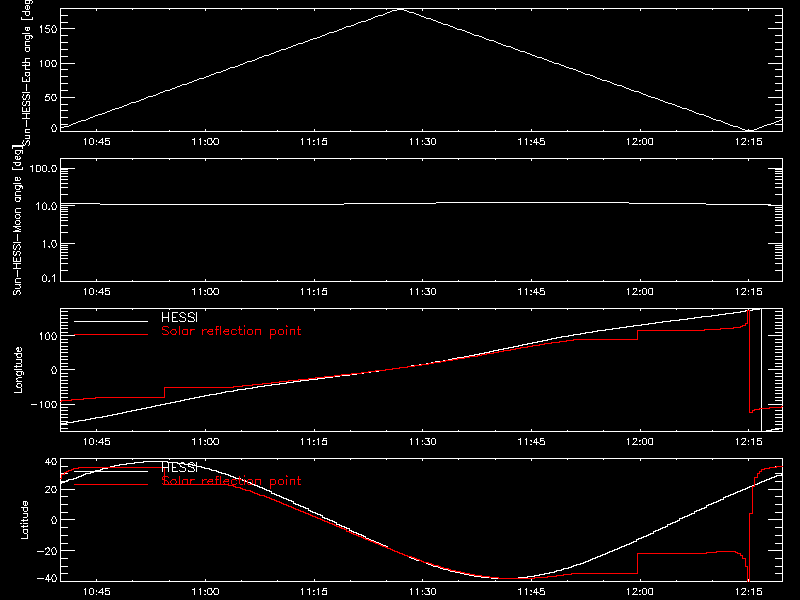Click the -100 tick on the Longitude plot
This screenshot has width=800, height=600.
tap(44, 404)
